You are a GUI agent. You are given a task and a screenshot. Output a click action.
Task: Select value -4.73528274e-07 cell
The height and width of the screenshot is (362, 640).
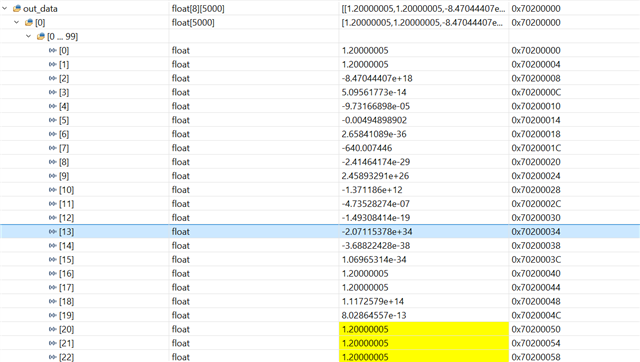click(376, 204)
